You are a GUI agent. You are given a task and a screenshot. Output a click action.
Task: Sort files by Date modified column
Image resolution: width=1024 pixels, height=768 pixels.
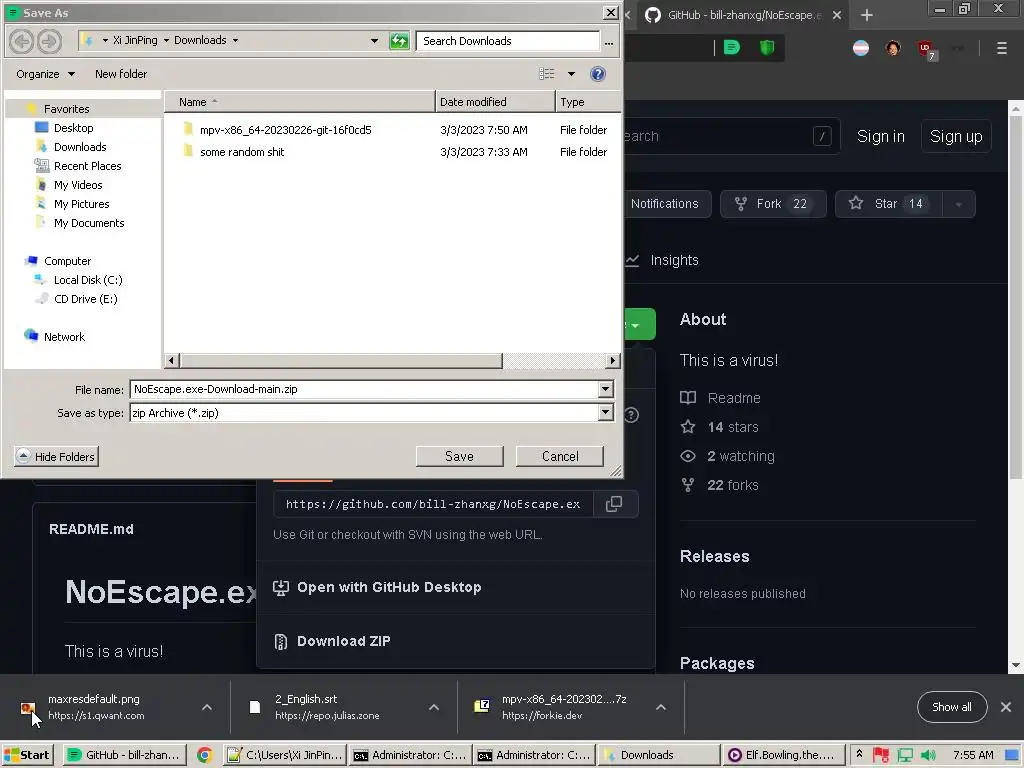(494, 102)
